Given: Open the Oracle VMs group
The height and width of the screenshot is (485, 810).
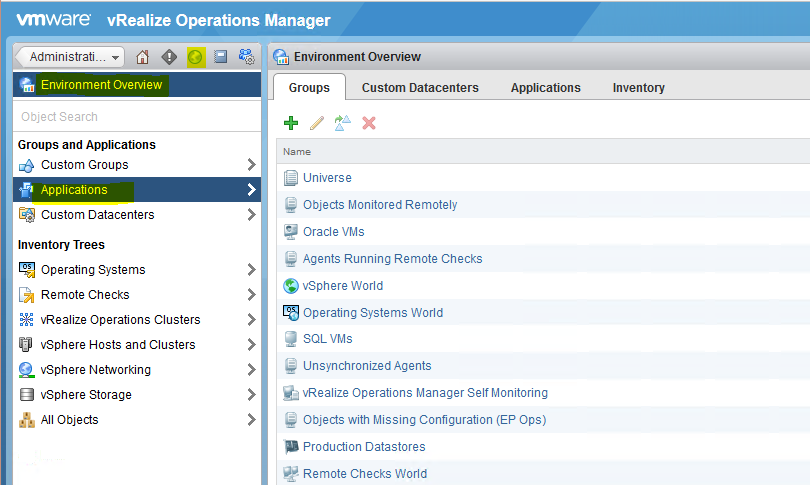Looking at the screenshot, I should point(333,231).
